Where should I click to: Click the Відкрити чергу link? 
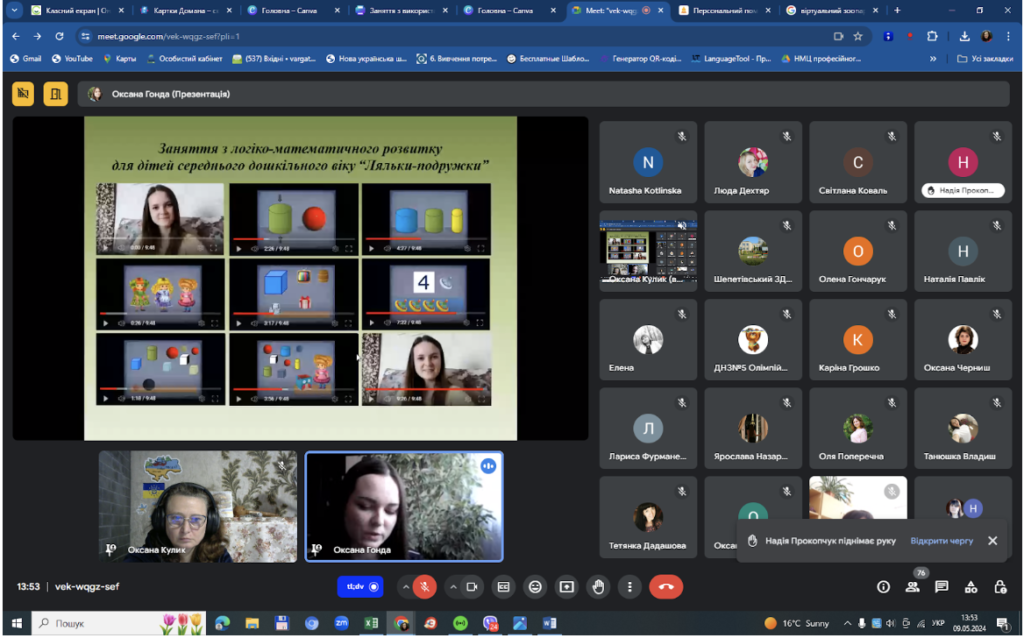(x=941, y=541)
